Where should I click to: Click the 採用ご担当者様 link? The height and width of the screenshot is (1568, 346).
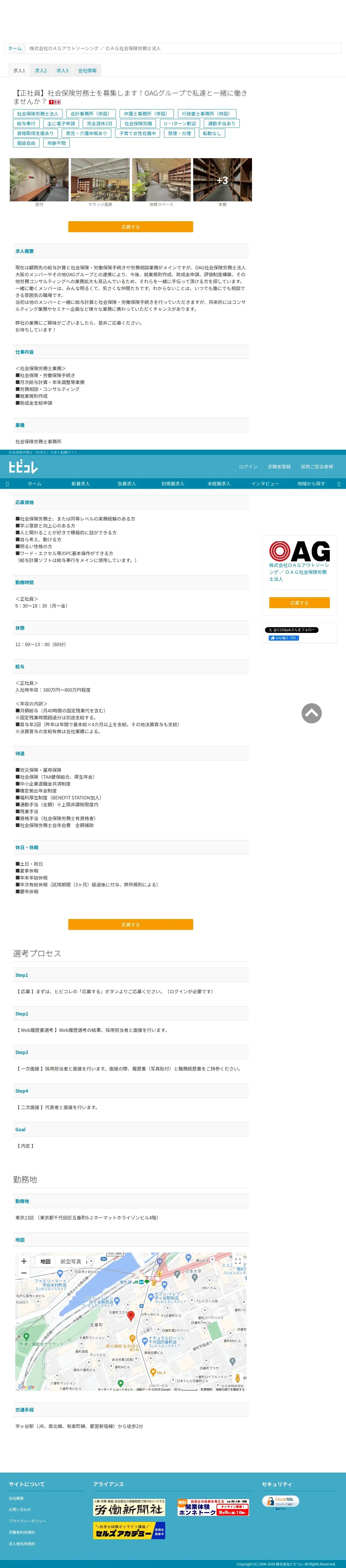(x=317, y=467)
